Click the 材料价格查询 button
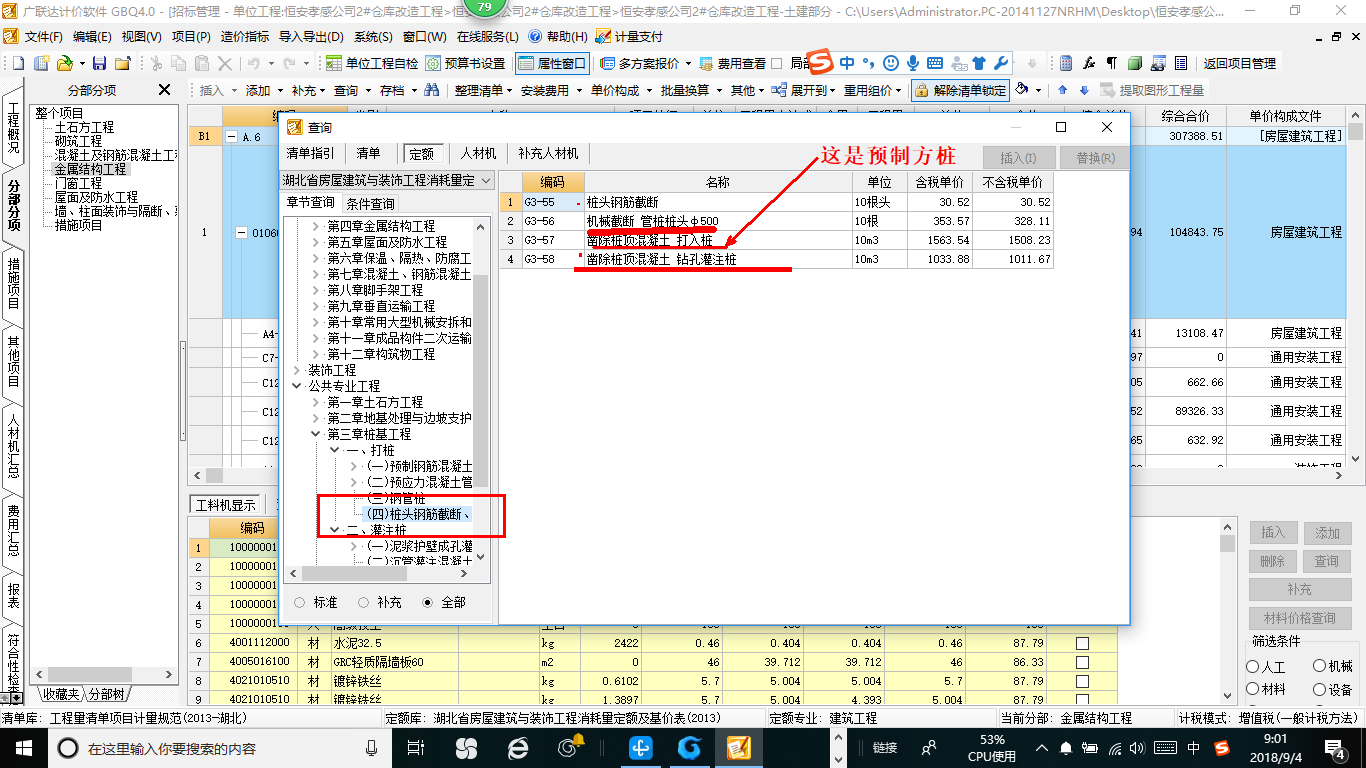Screen dimensions: 1366x768 point(1299,618)
